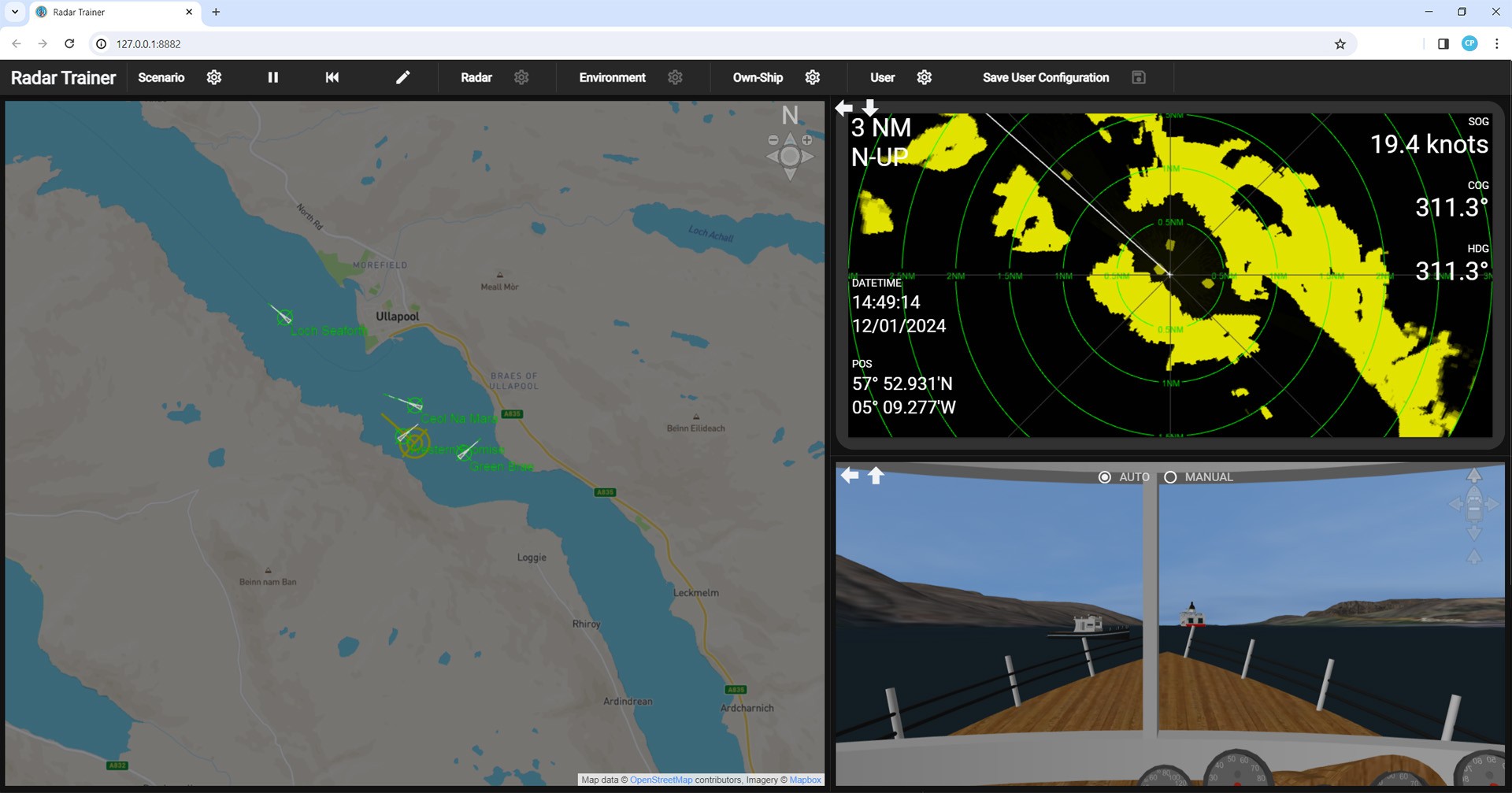The width and height of the screenshot is (1512, 793).
Task: Collapse the bridge view with the up arrow
Action: coord(876,475)
